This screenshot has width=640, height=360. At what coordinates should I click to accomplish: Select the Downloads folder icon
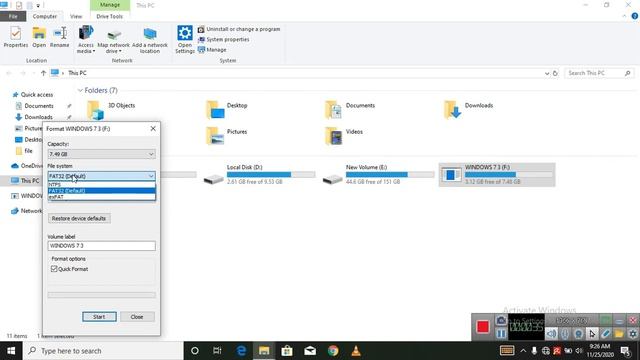point(452,109)
